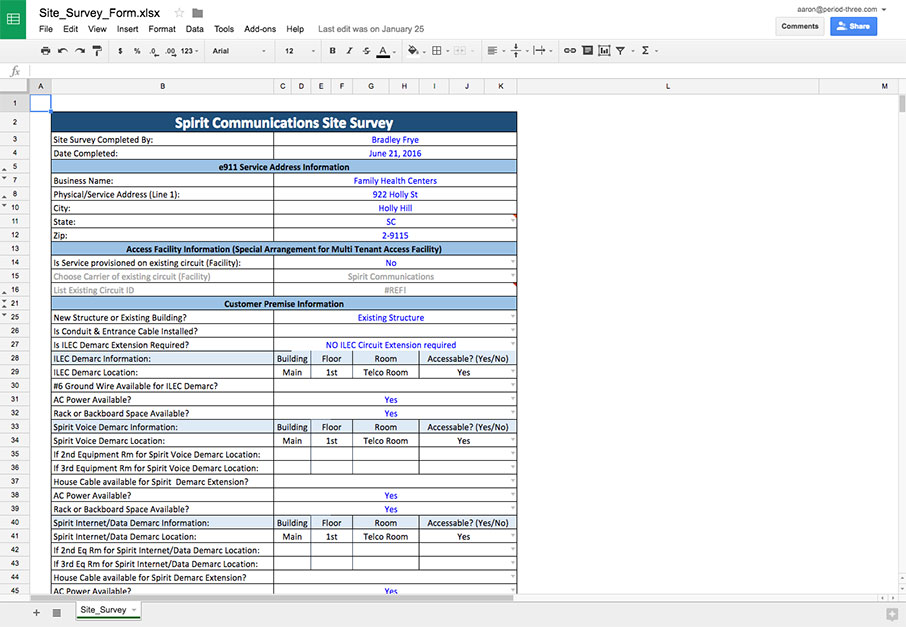Toggle Bold formatting in the toolbar
906x627 pixels.
[x=332, y=51]
